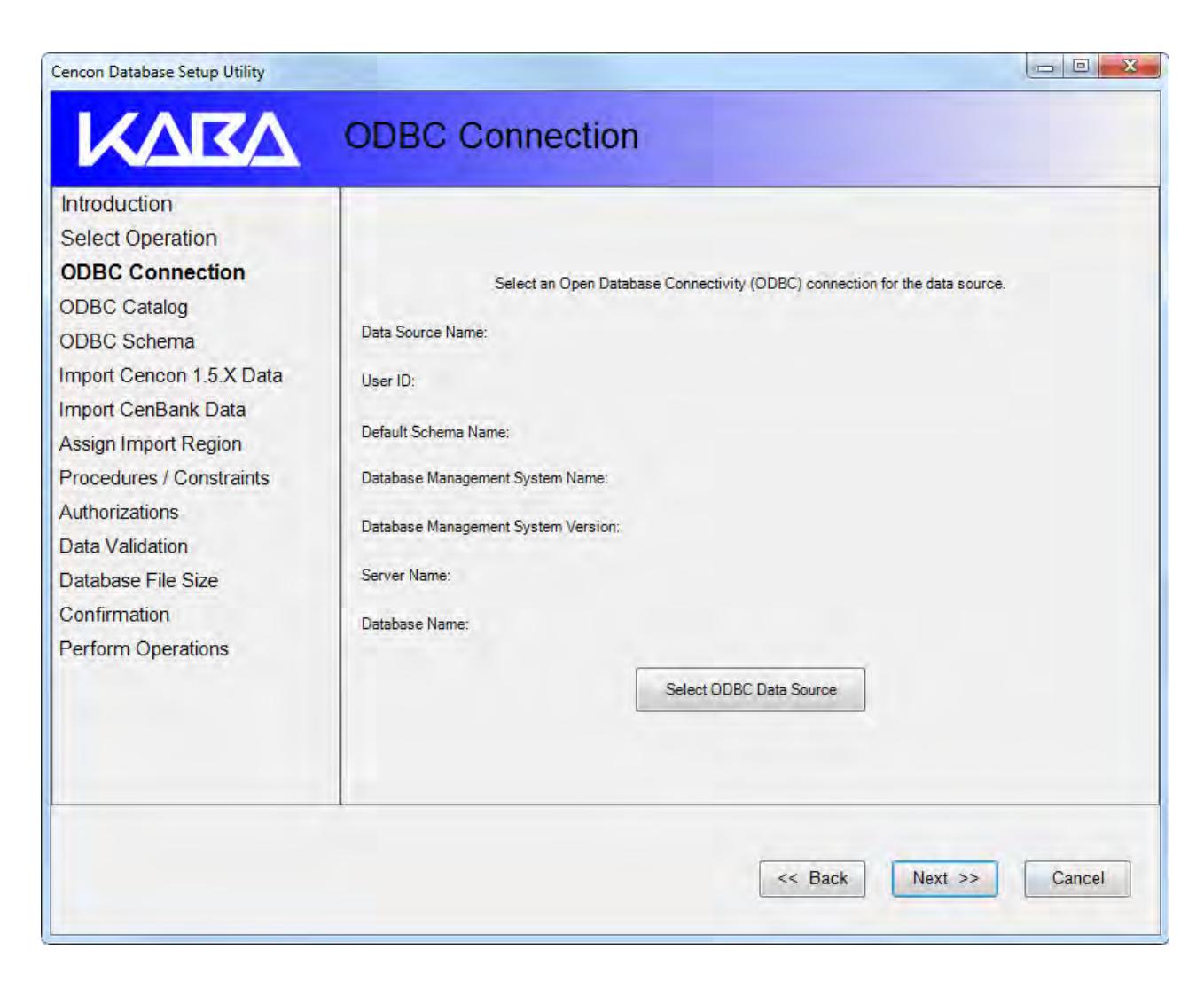Click the Cencon Database Setup Utility window title
Image resolution: width=1204 pixels, height=989 pixels.
point(158,72)
